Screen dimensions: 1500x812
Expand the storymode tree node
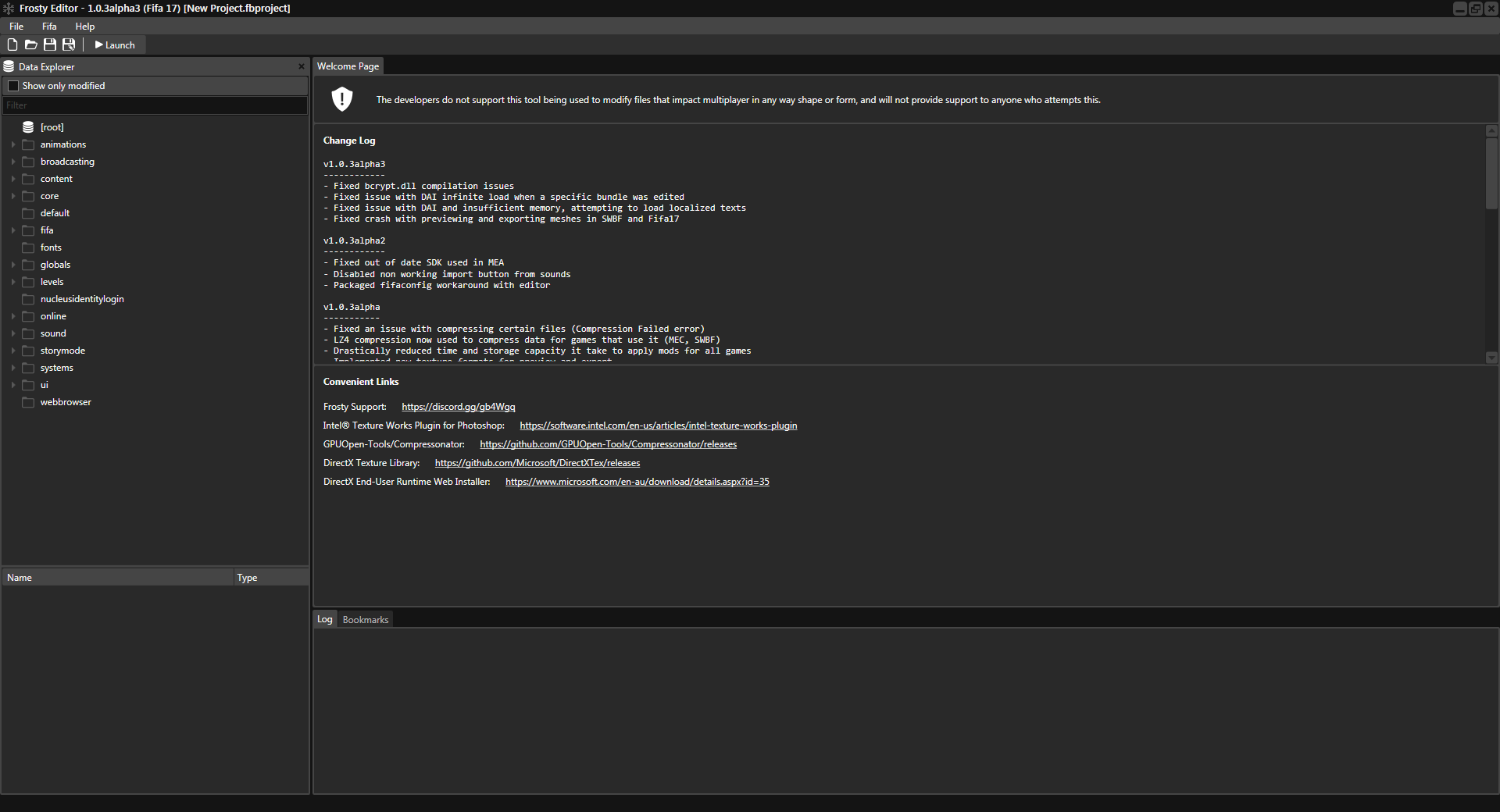point(13,351)
